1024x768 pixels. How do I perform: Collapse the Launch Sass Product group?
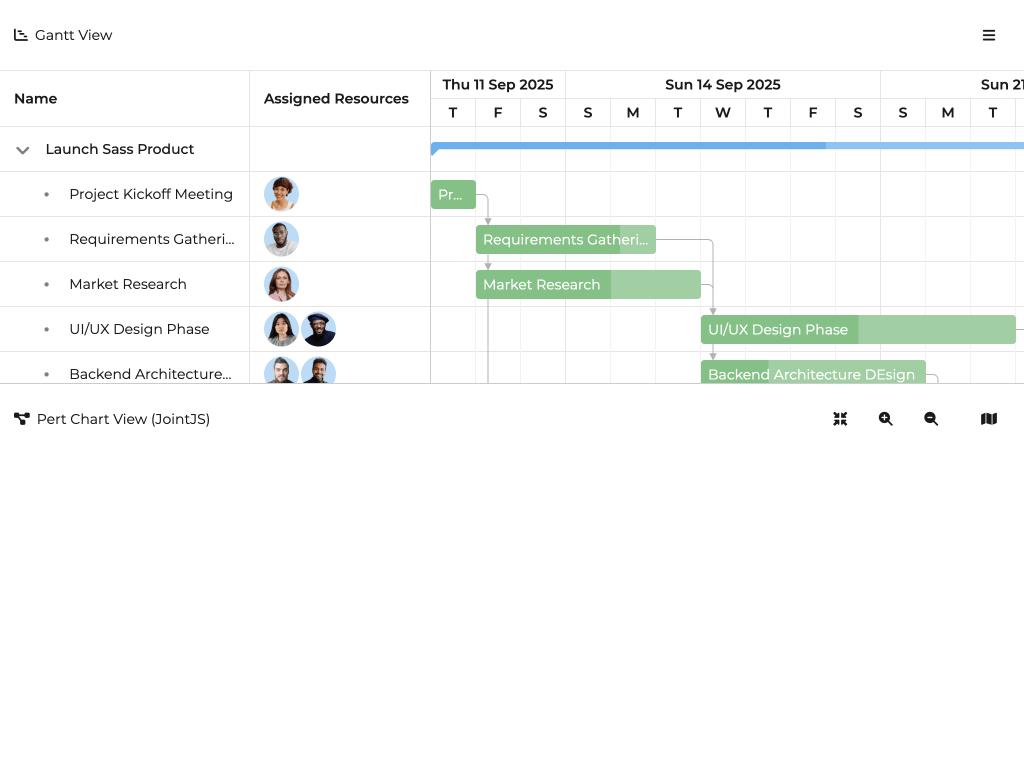click(22, 149)
